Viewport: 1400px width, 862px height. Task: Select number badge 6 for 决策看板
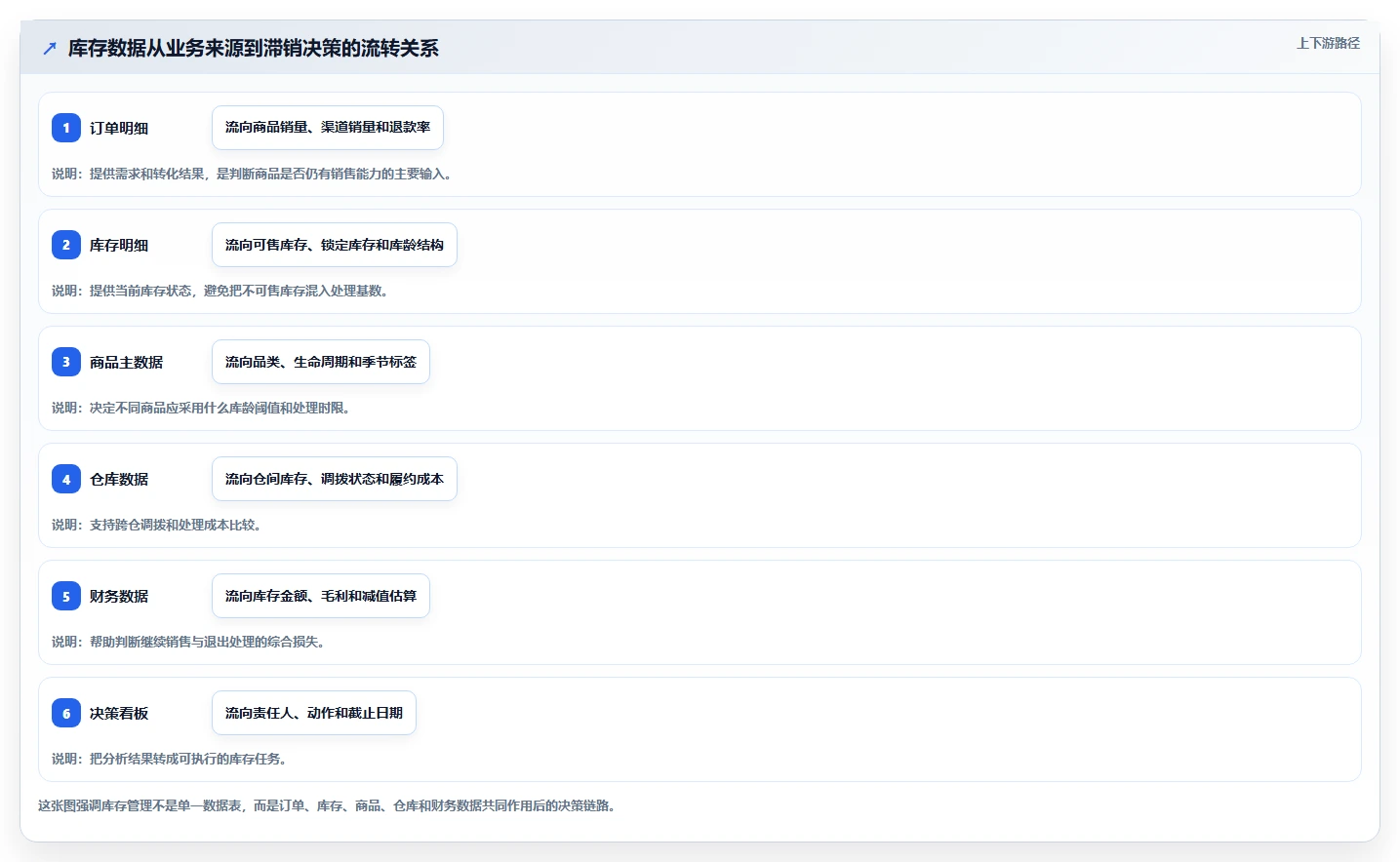66,713
